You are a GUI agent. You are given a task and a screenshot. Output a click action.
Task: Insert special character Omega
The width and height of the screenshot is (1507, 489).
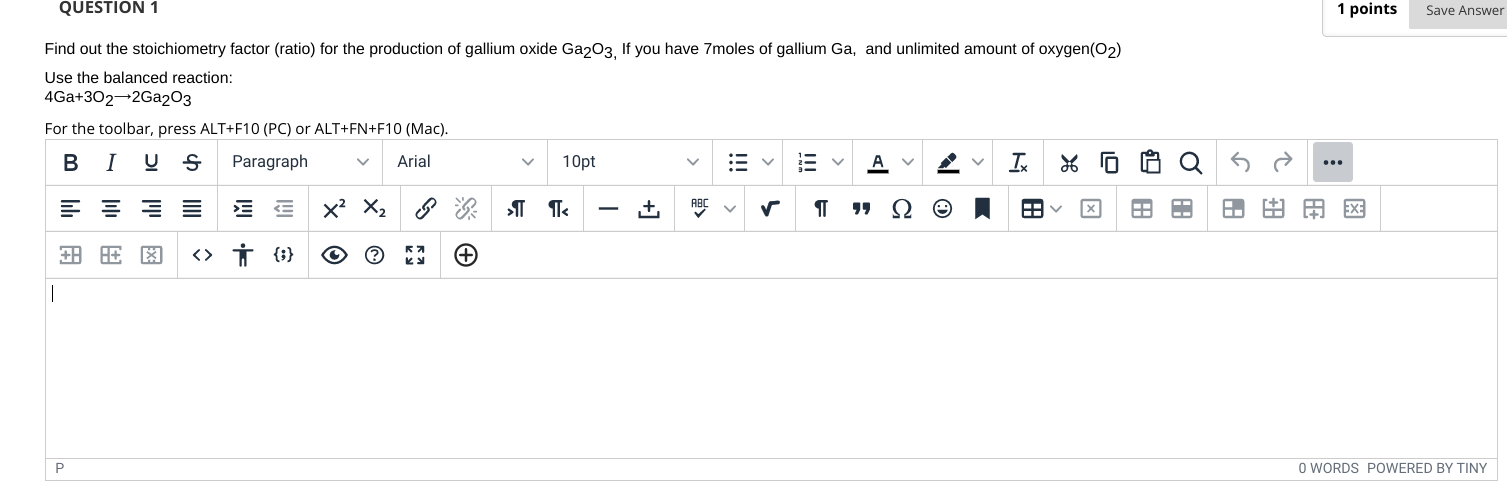pyautogui.click(x=901, y=209)
